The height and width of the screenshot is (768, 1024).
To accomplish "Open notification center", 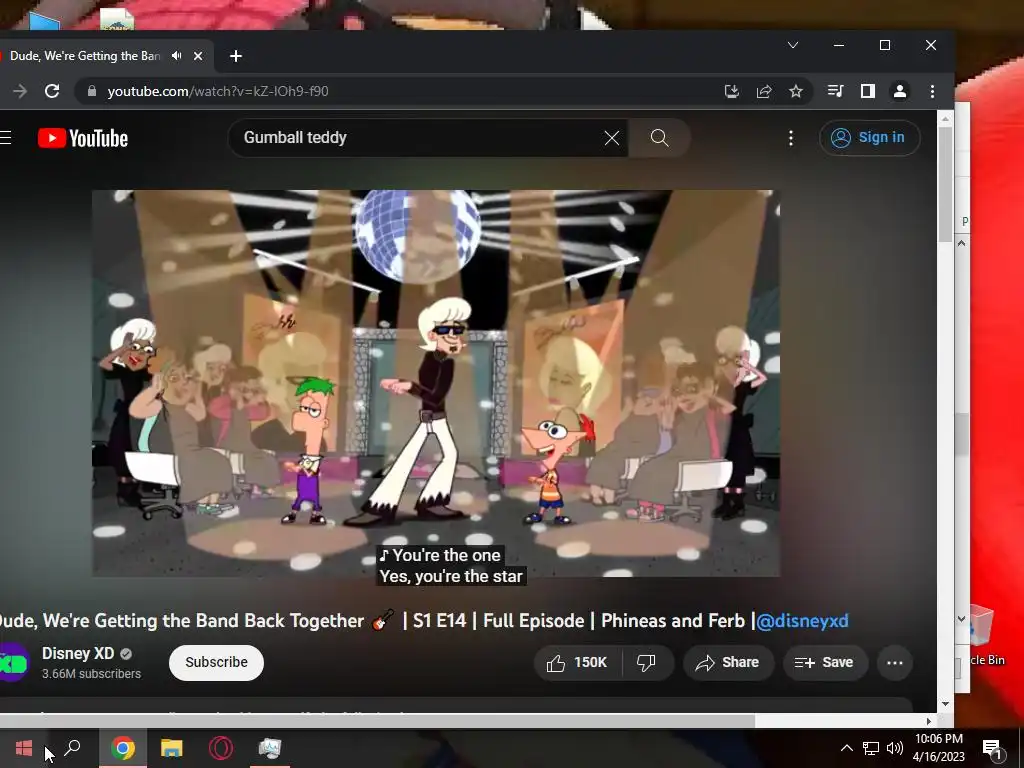I will pos(992,749).
